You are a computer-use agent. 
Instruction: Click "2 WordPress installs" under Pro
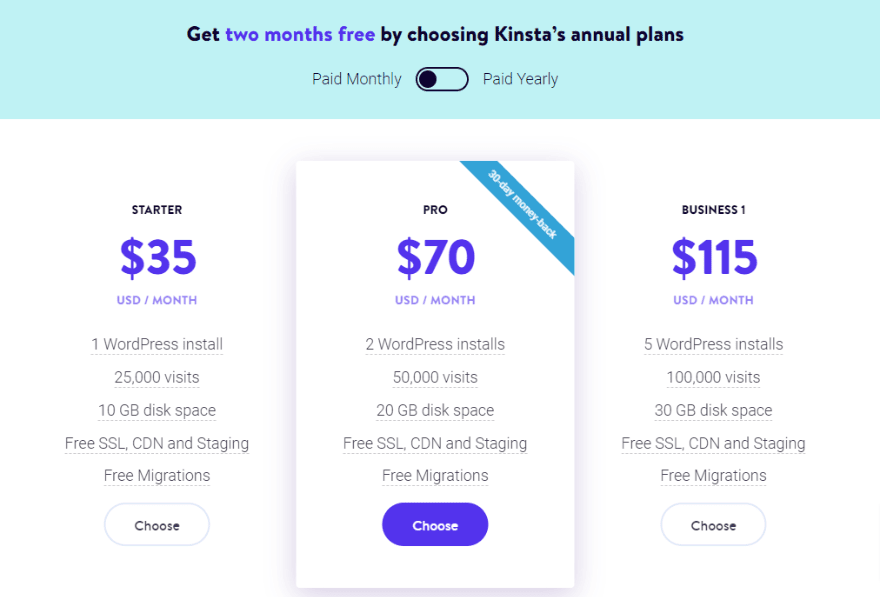click(435, 344)
